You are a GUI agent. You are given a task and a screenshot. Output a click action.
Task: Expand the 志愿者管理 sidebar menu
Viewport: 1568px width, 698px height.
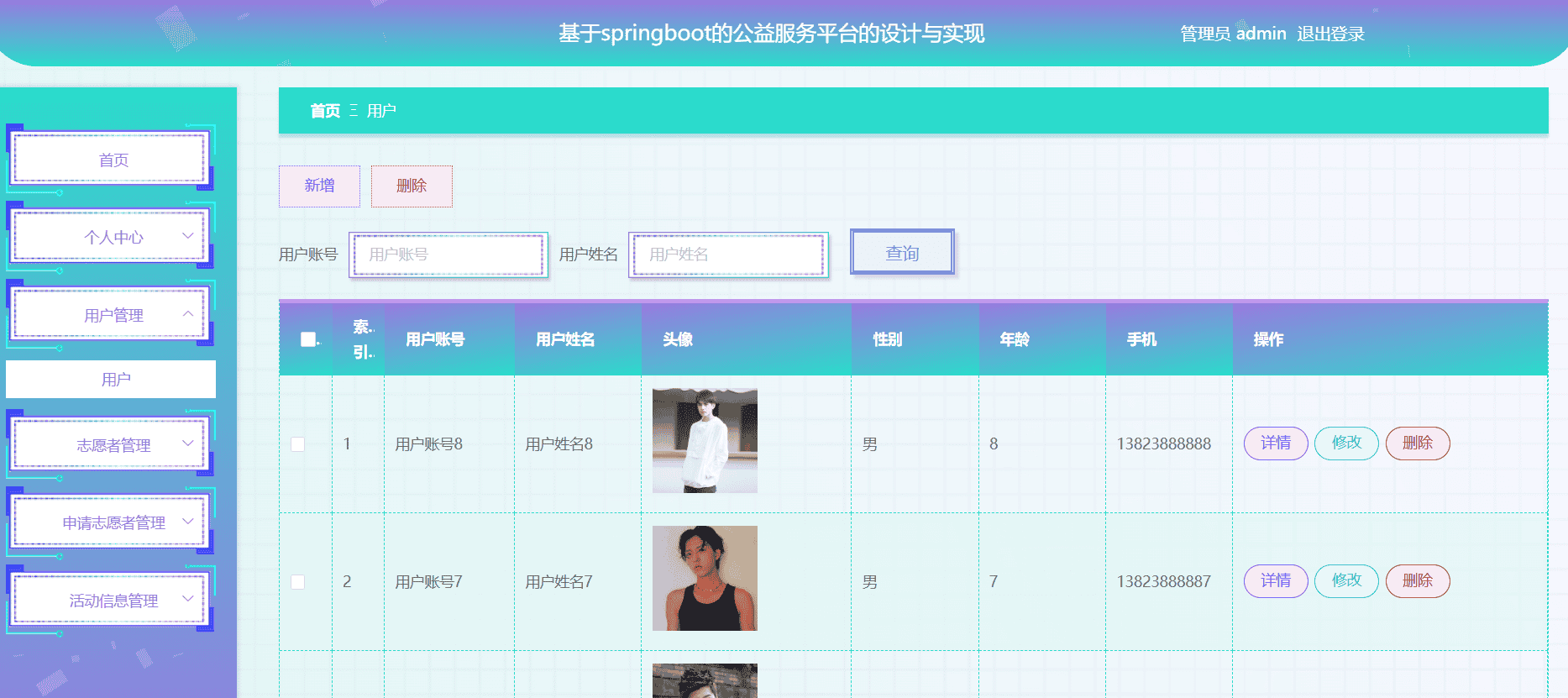click(110, 445)
